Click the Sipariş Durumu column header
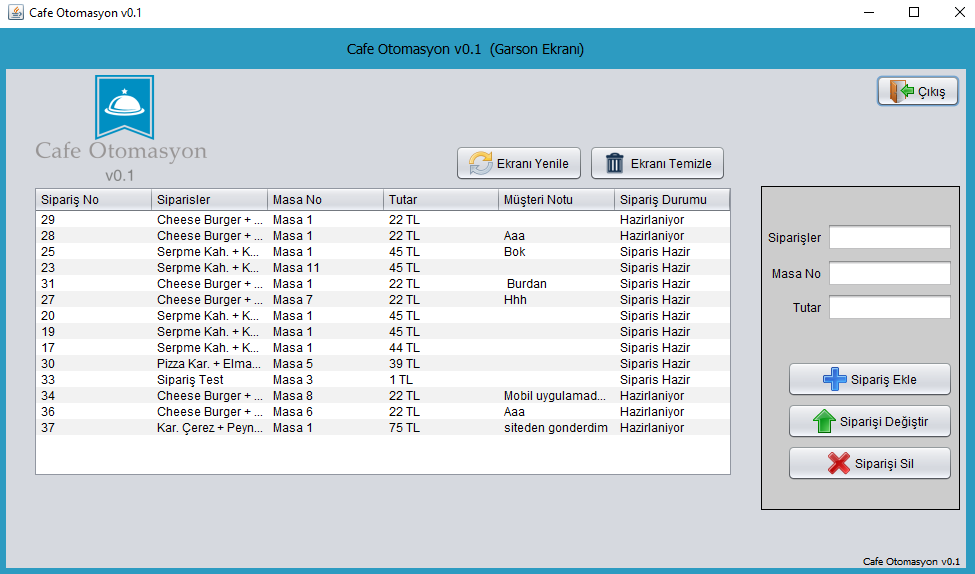Image resolution: width=975 pixels, height=574 pixels. coord(671,200)
